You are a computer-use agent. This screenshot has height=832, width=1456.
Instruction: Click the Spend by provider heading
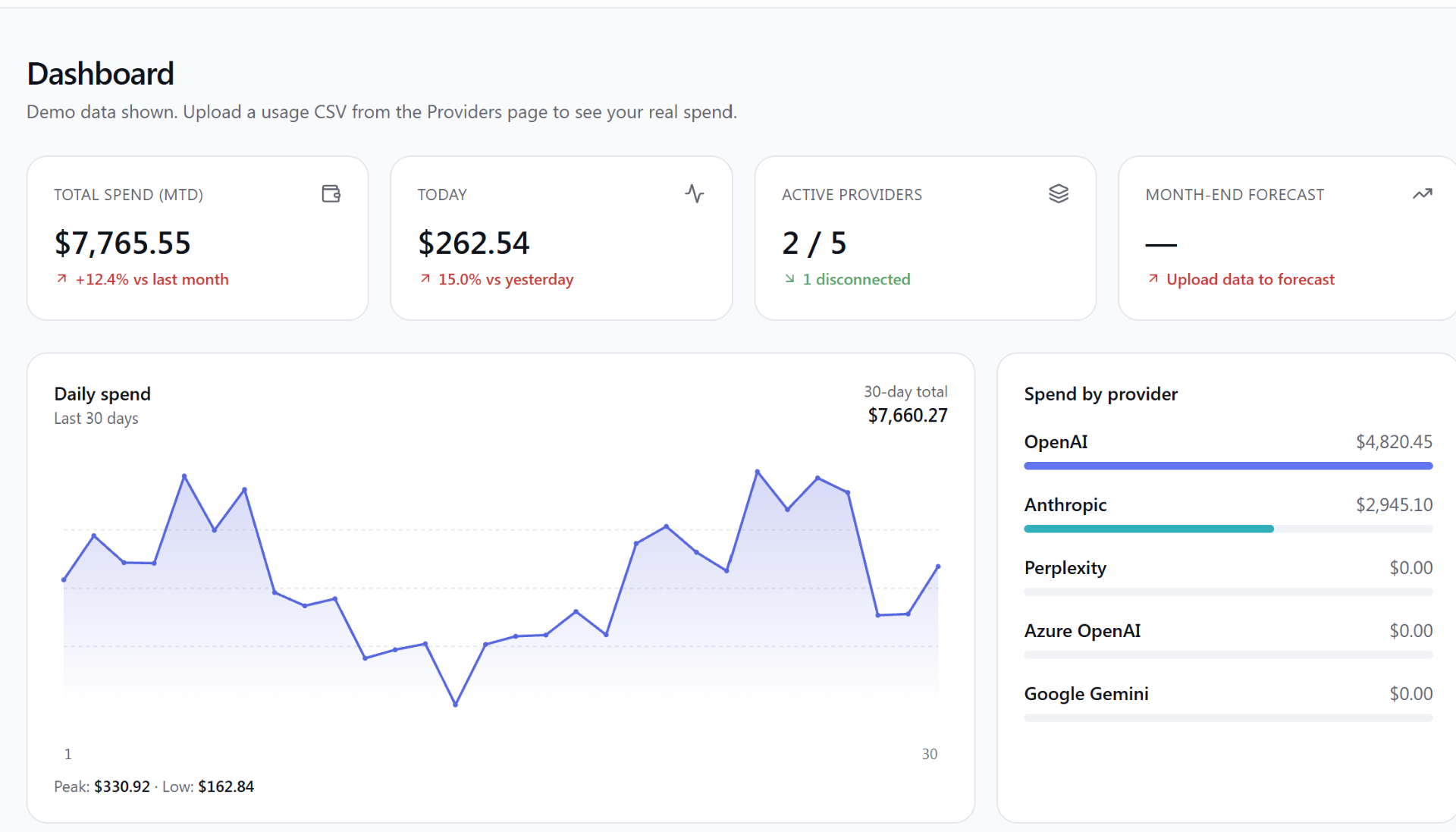click(1101, 394)
